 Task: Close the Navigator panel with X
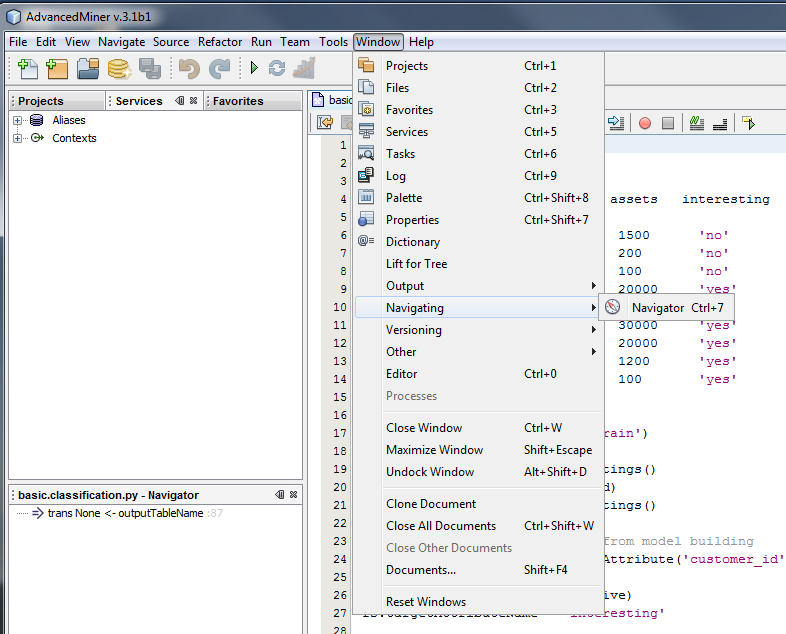[x=294, y=494]
